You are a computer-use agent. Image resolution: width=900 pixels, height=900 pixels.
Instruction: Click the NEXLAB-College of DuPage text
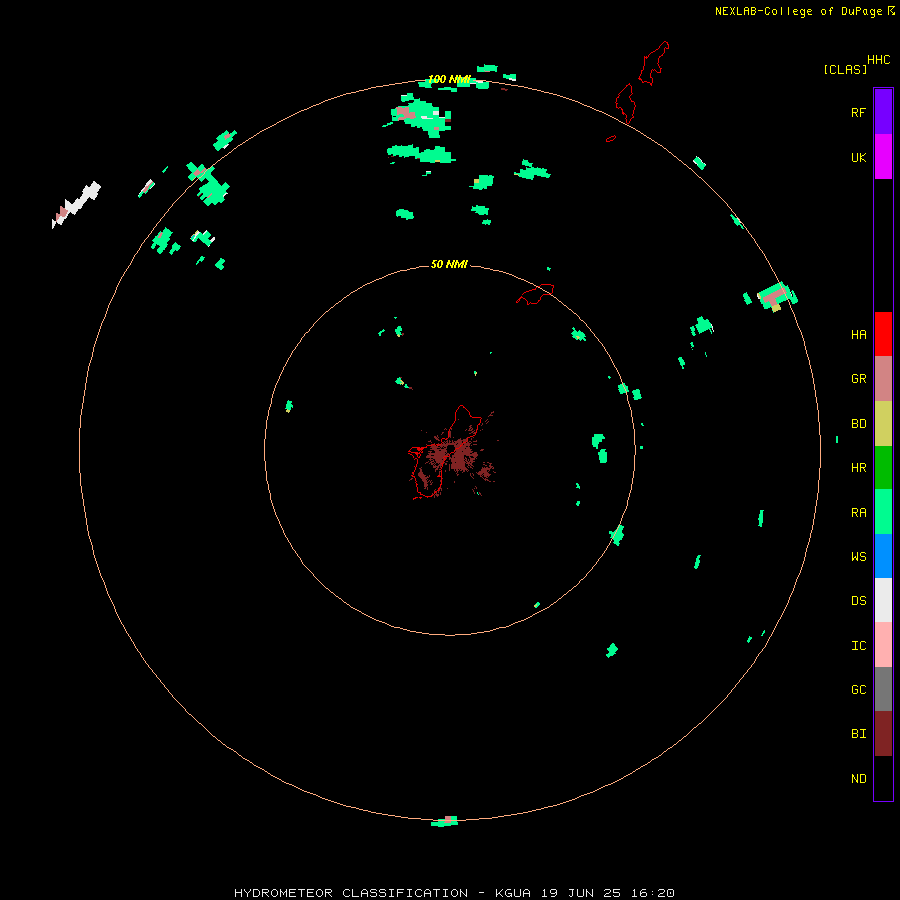(x=798, y=11)
